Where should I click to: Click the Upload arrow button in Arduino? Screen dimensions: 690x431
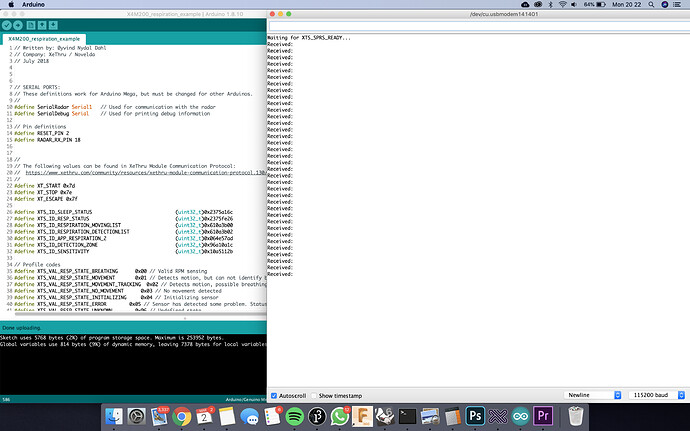click(18, 26)
